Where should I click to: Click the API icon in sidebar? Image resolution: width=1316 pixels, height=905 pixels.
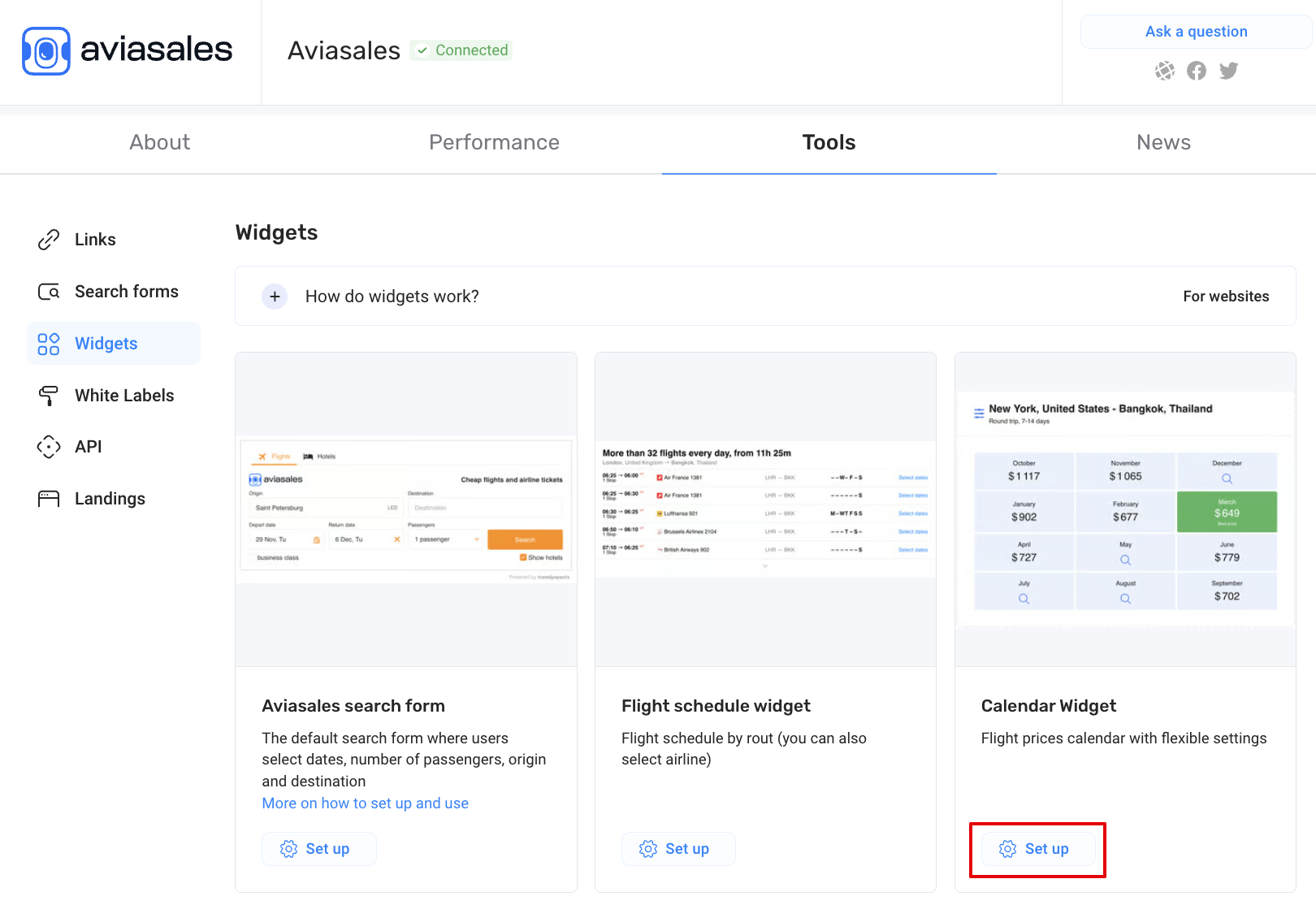(49, 447)
